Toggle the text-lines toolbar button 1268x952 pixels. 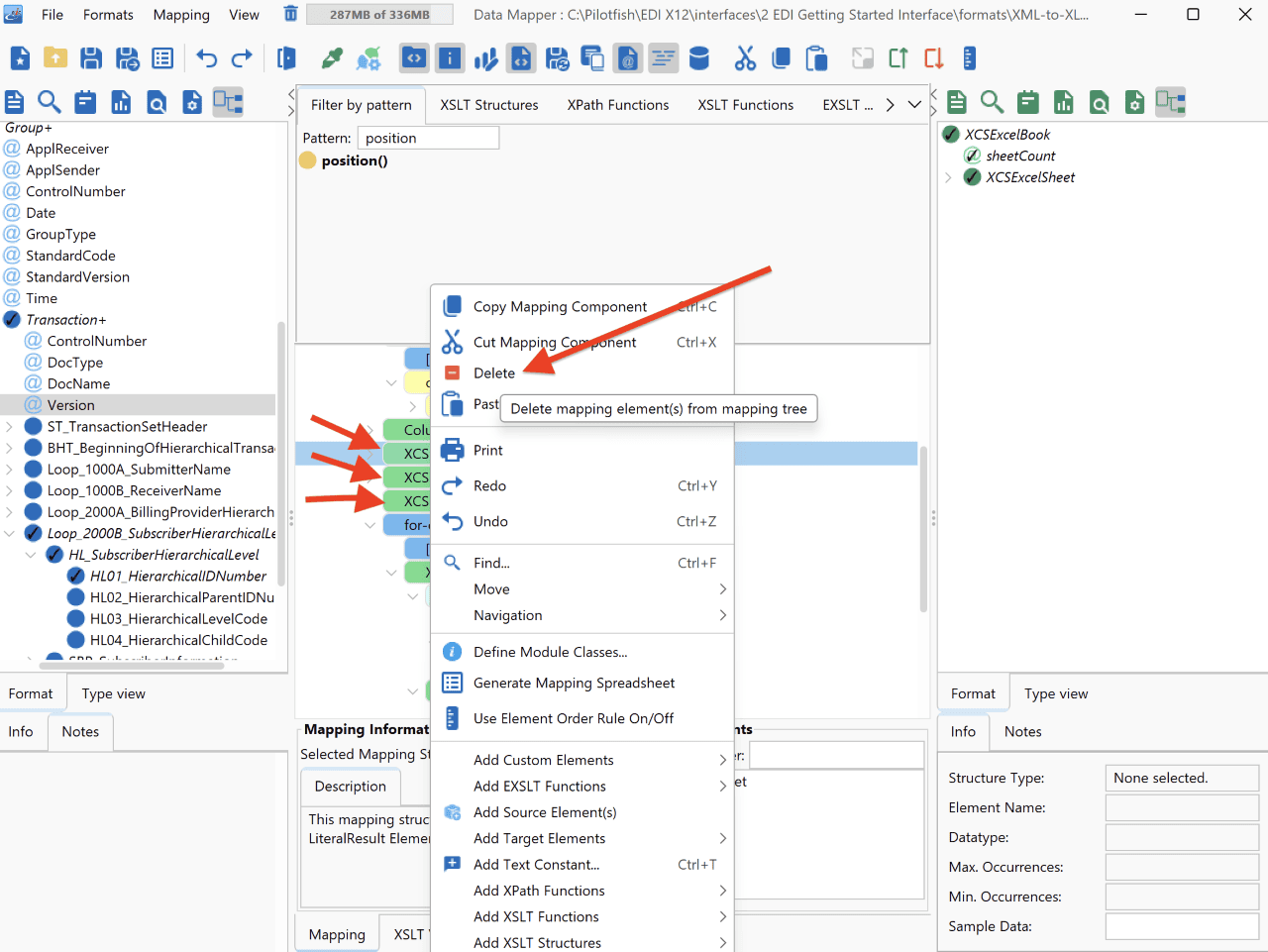click(664, 58)
